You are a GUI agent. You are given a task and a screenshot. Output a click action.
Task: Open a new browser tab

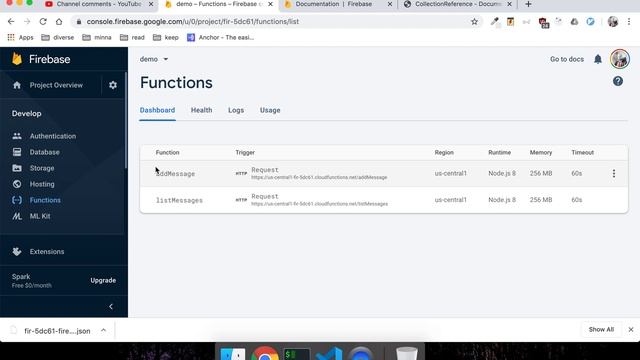pos(528,4)
